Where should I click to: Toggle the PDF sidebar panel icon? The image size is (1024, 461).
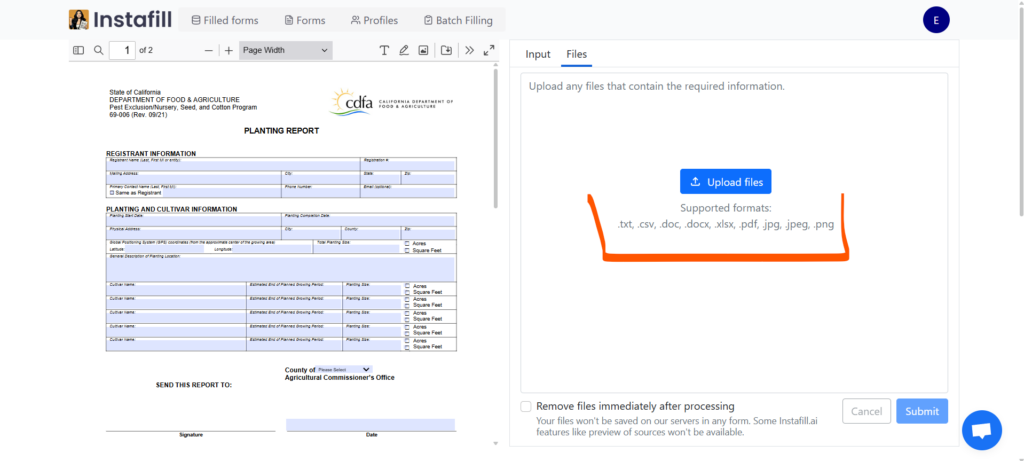(78, 50)
